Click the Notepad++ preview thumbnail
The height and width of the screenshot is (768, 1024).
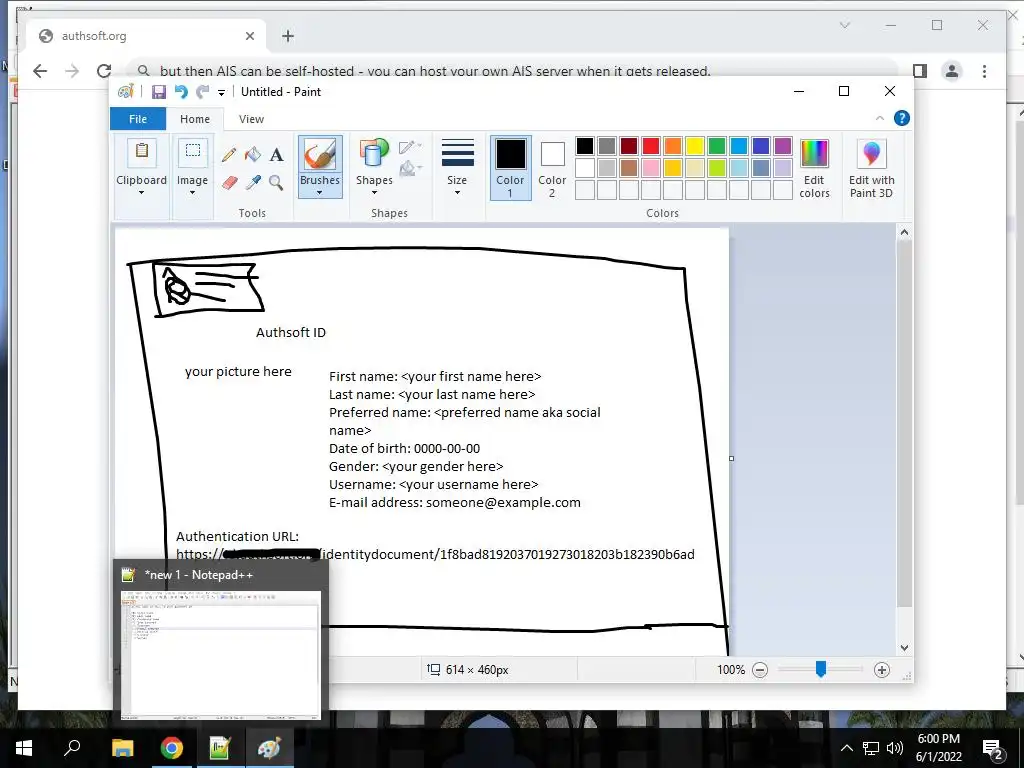(x=221, y=654)
